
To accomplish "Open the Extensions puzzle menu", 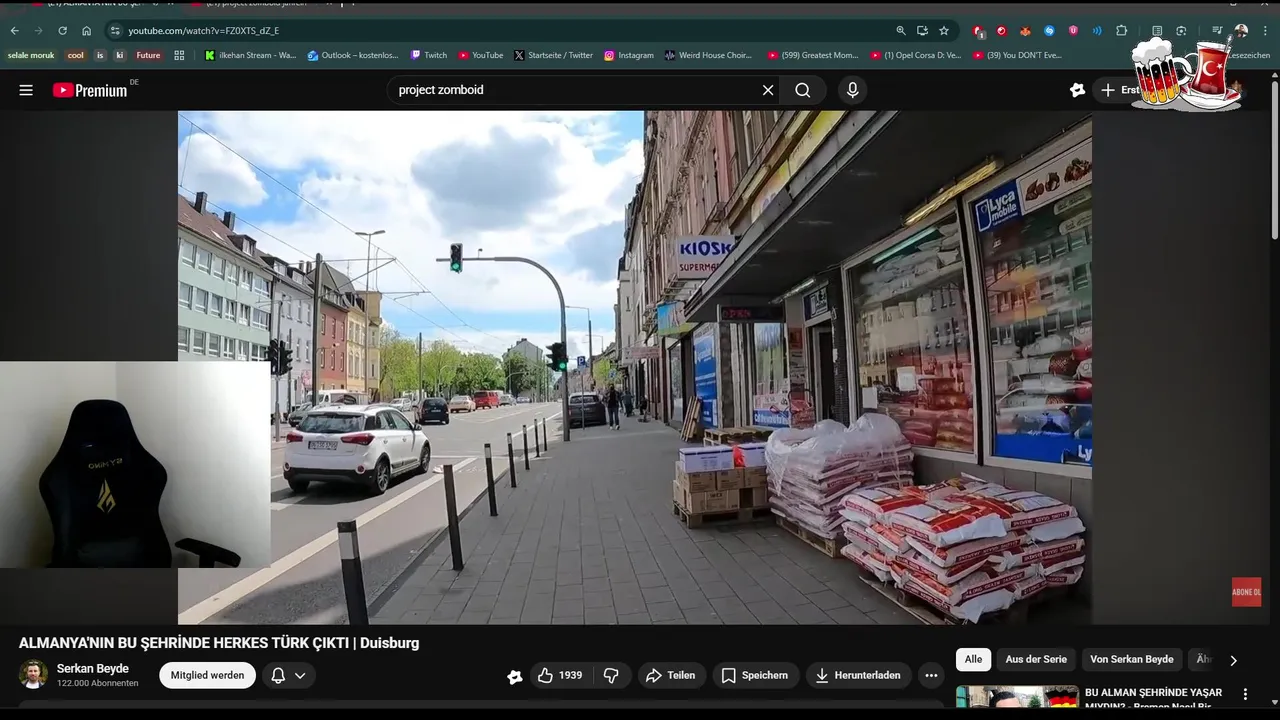I will [x=1121, y=31].
